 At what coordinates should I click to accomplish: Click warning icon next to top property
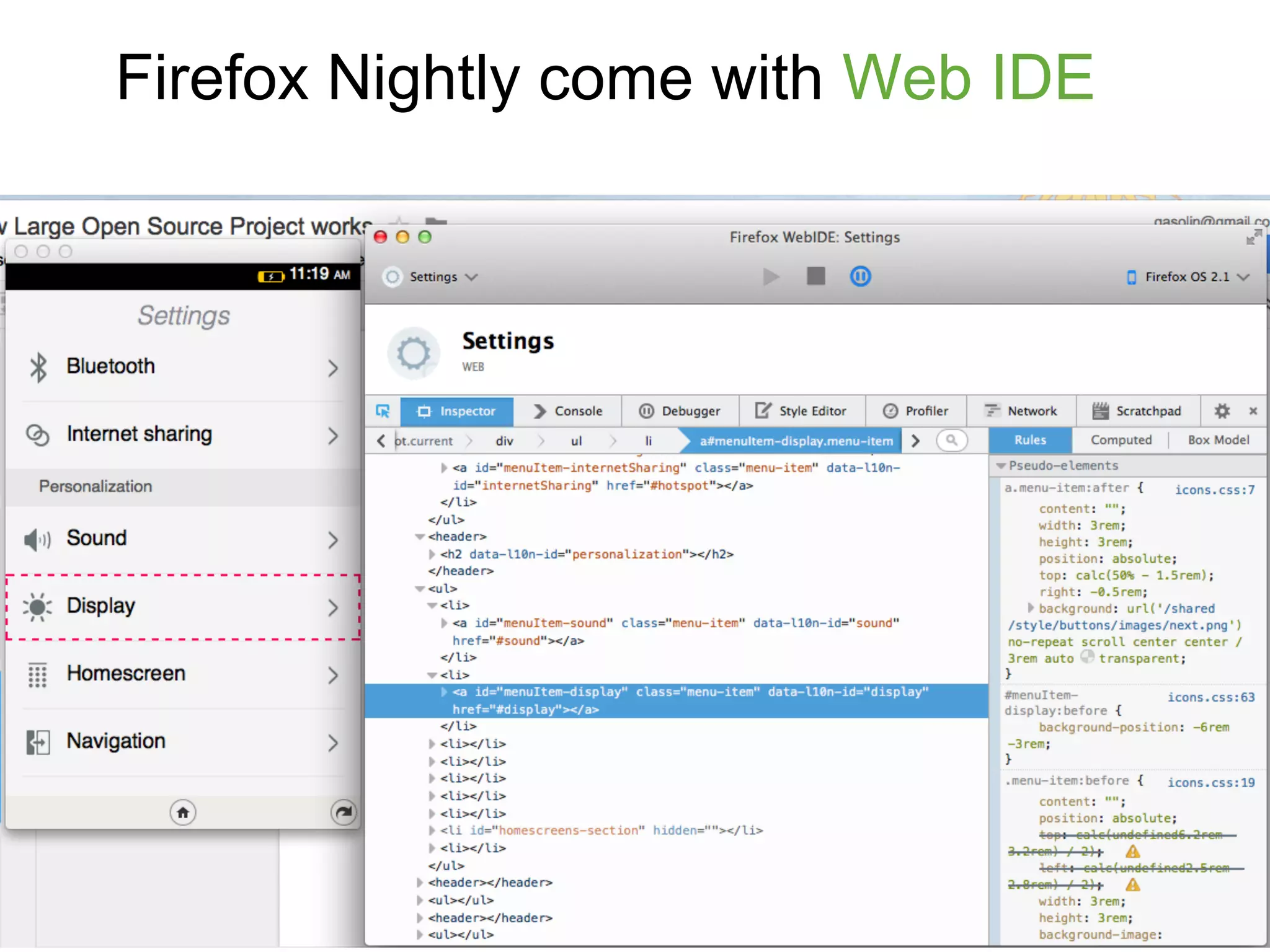click(x=1133, y=851)
